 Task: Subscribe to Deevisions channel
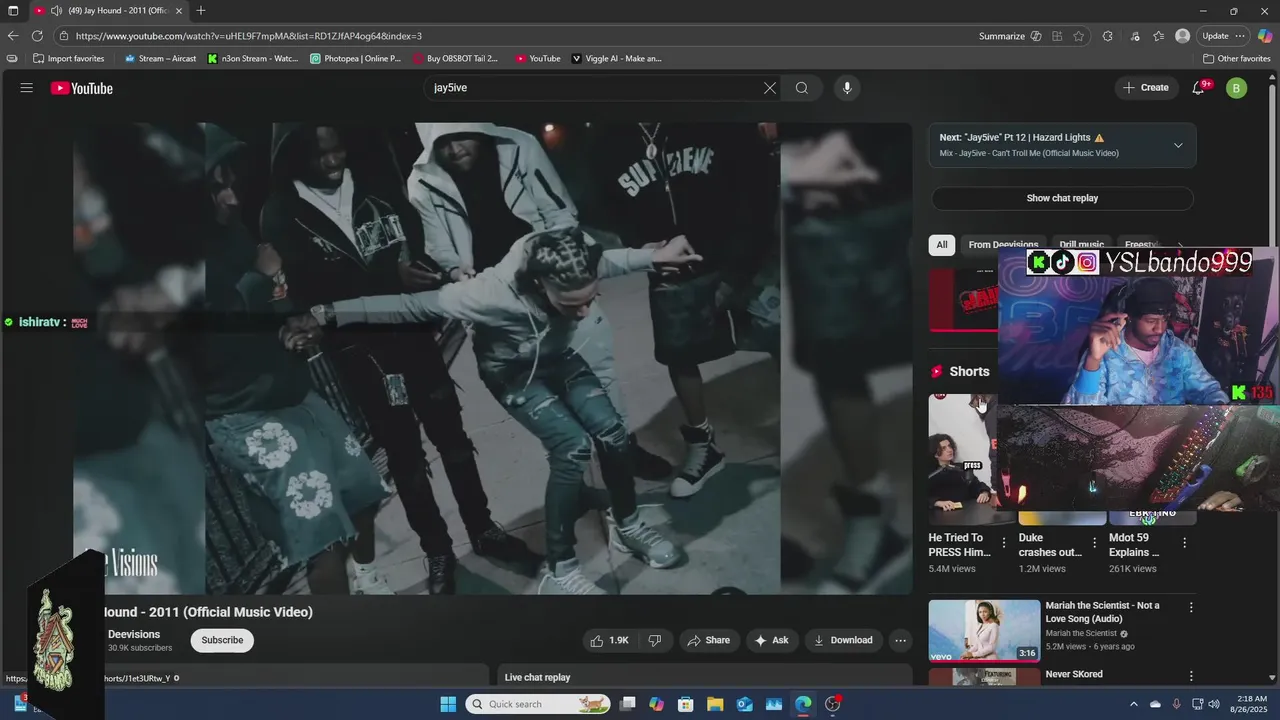click(x=222, y=640)
